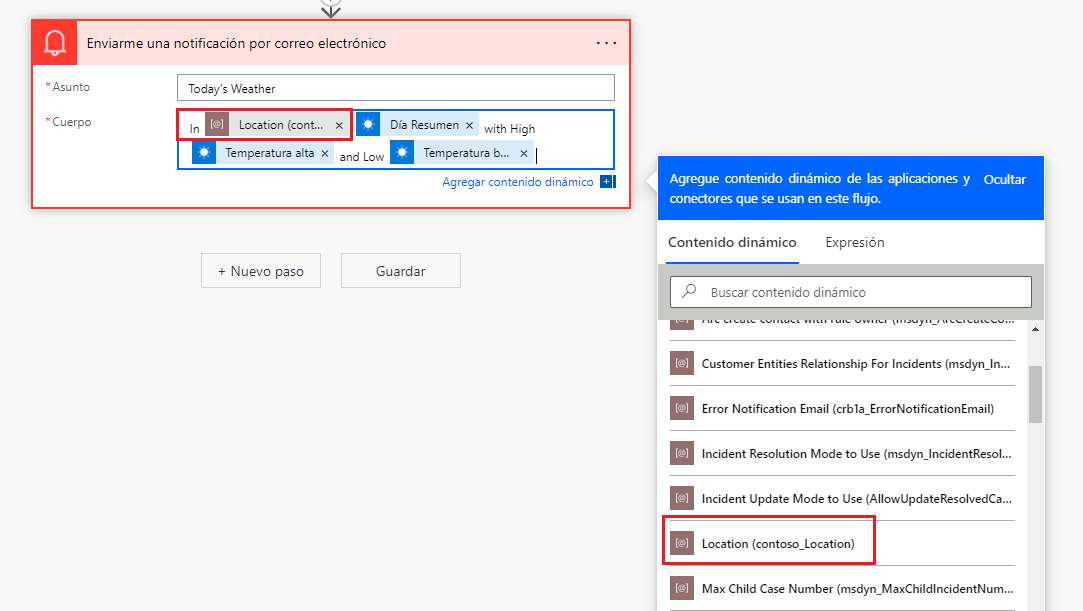Viewport: 1083px width, 611px height.
Task: Click the blue + icon next to Agregar contenido dinámico
Action: coord(606,184)
